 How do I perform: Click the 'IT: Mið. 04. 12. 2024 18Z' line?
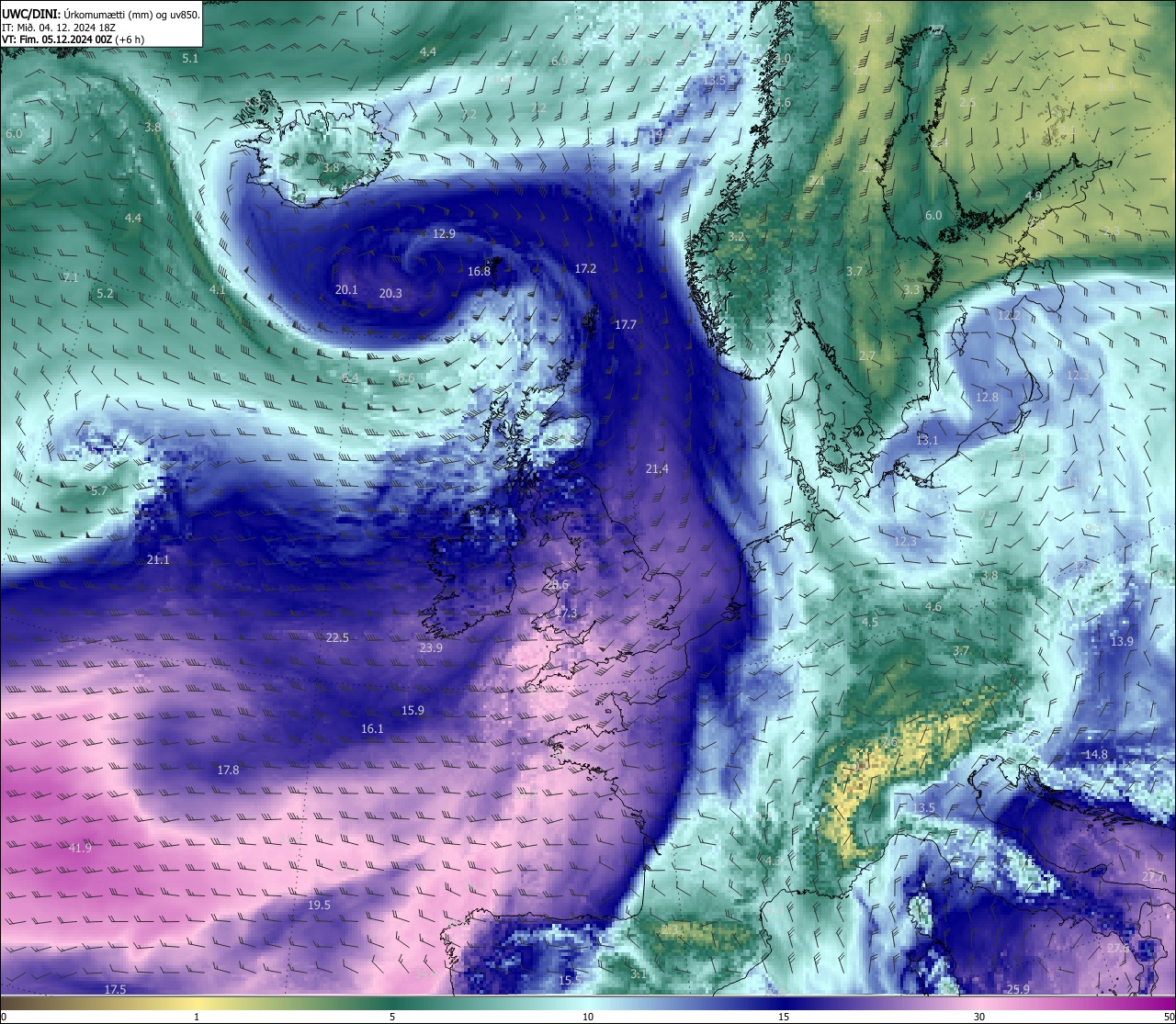tap(59, 28)
